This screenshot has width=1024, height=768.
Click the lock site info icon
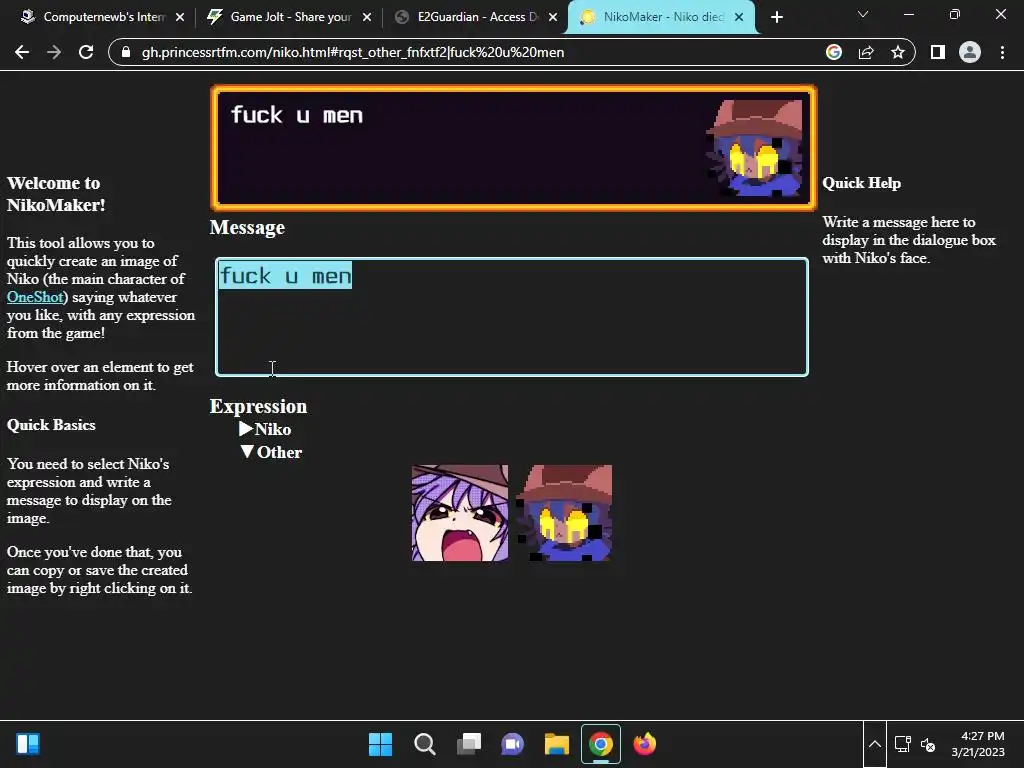(x=127, y=52)
